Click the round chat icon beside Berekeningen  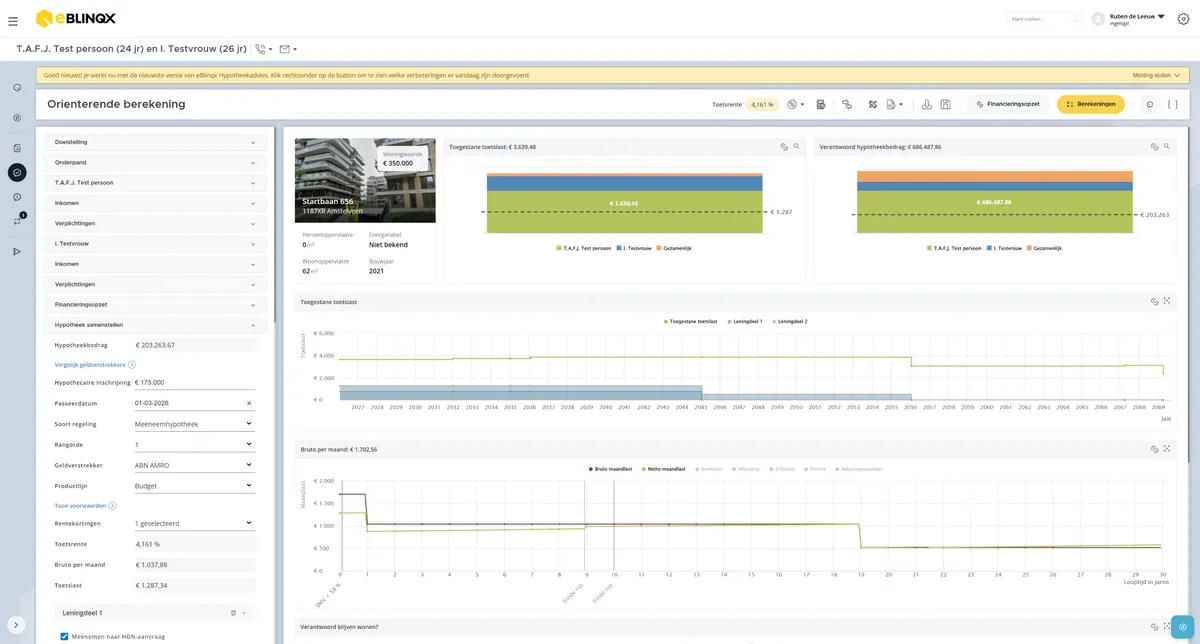(1149, 104)
